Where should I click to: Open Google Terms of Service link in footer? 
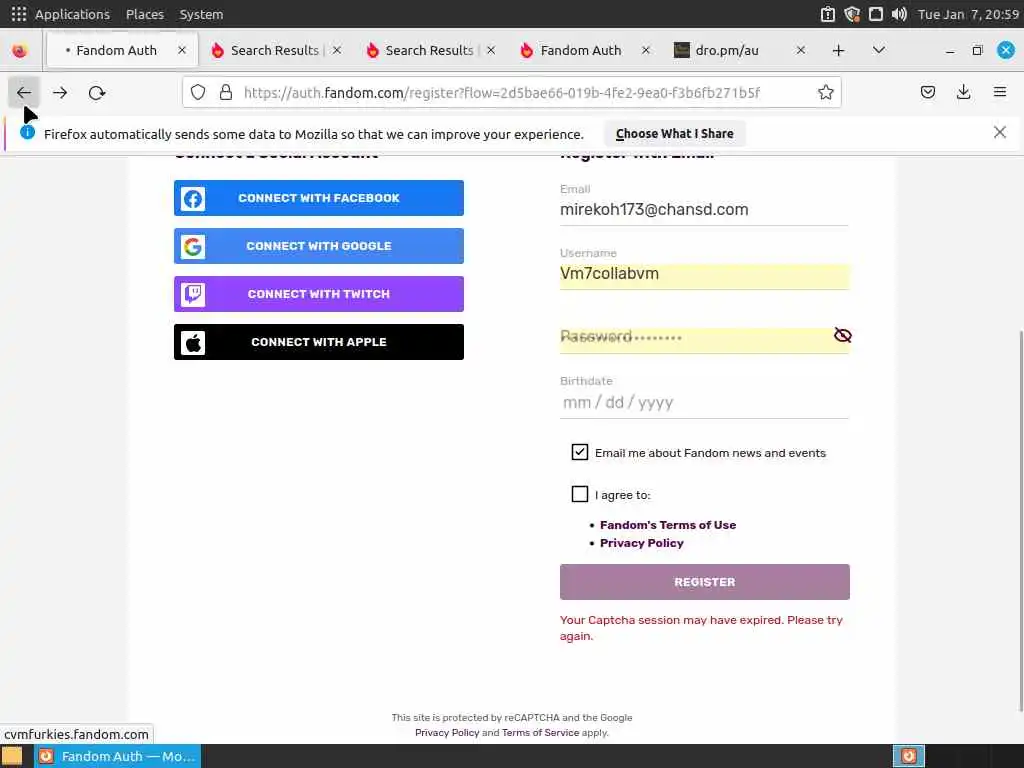540,733
